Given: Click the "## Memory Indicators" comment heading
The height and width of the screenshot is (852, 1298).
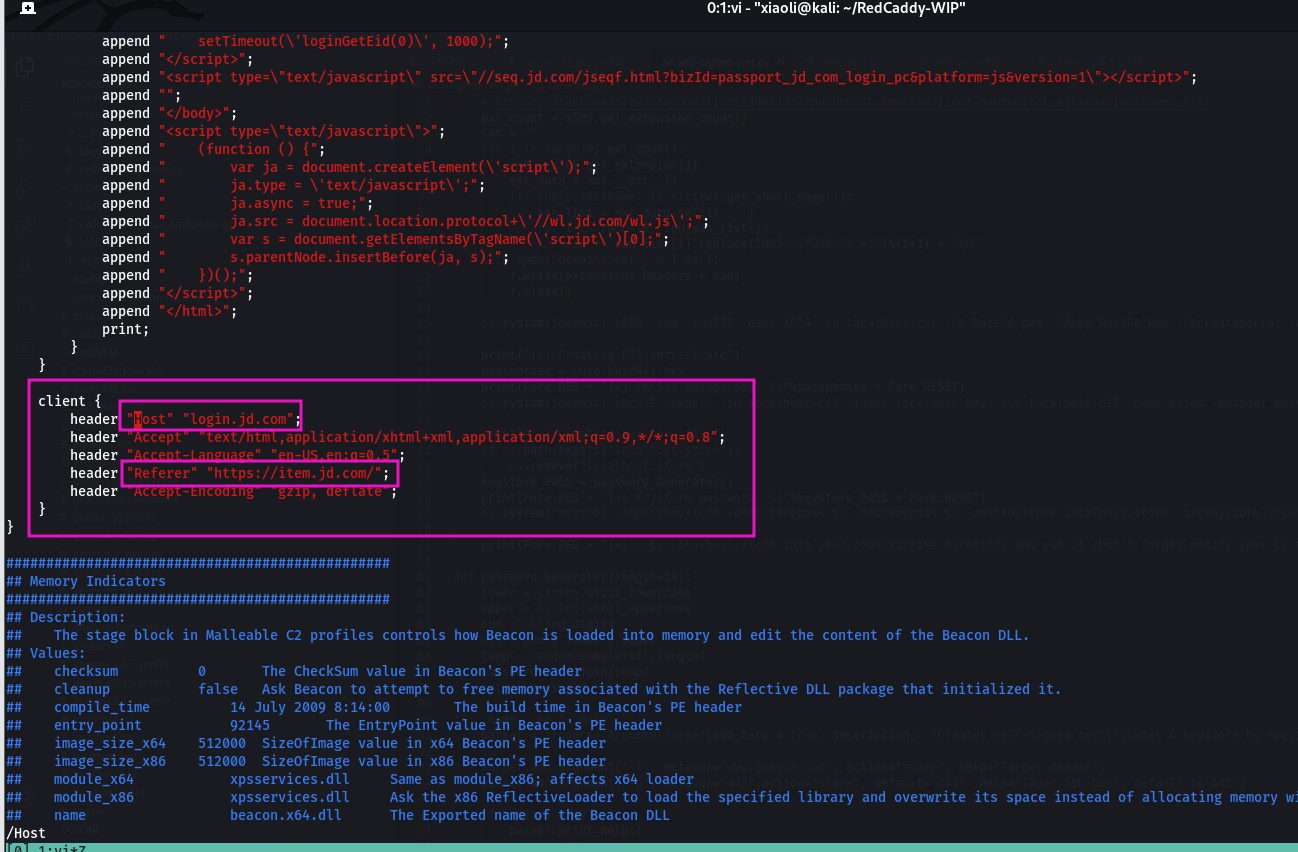Looking at the screenshot, I should [x=86, y=581].
